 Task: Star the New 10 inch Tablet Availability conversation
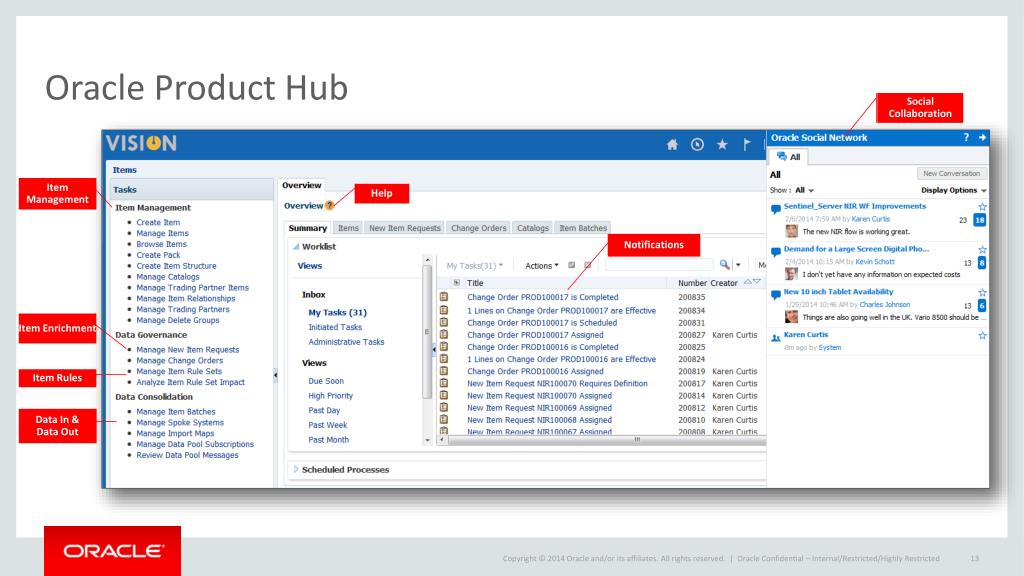point(982,293)
